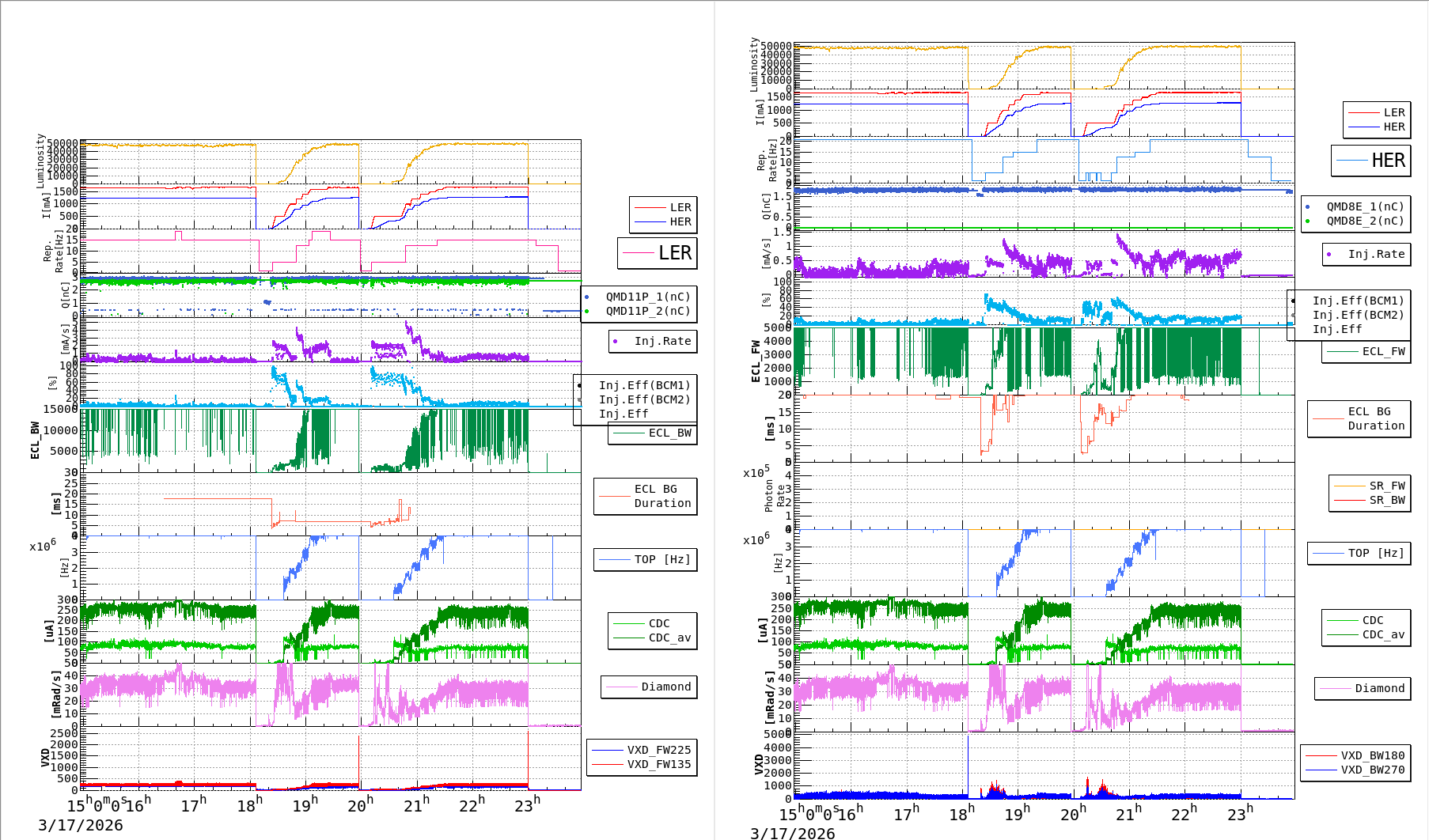Click the large HER legend label
Image resolution: width=1429 pixels, height=840 pixels.
[x=1388, y=161]
